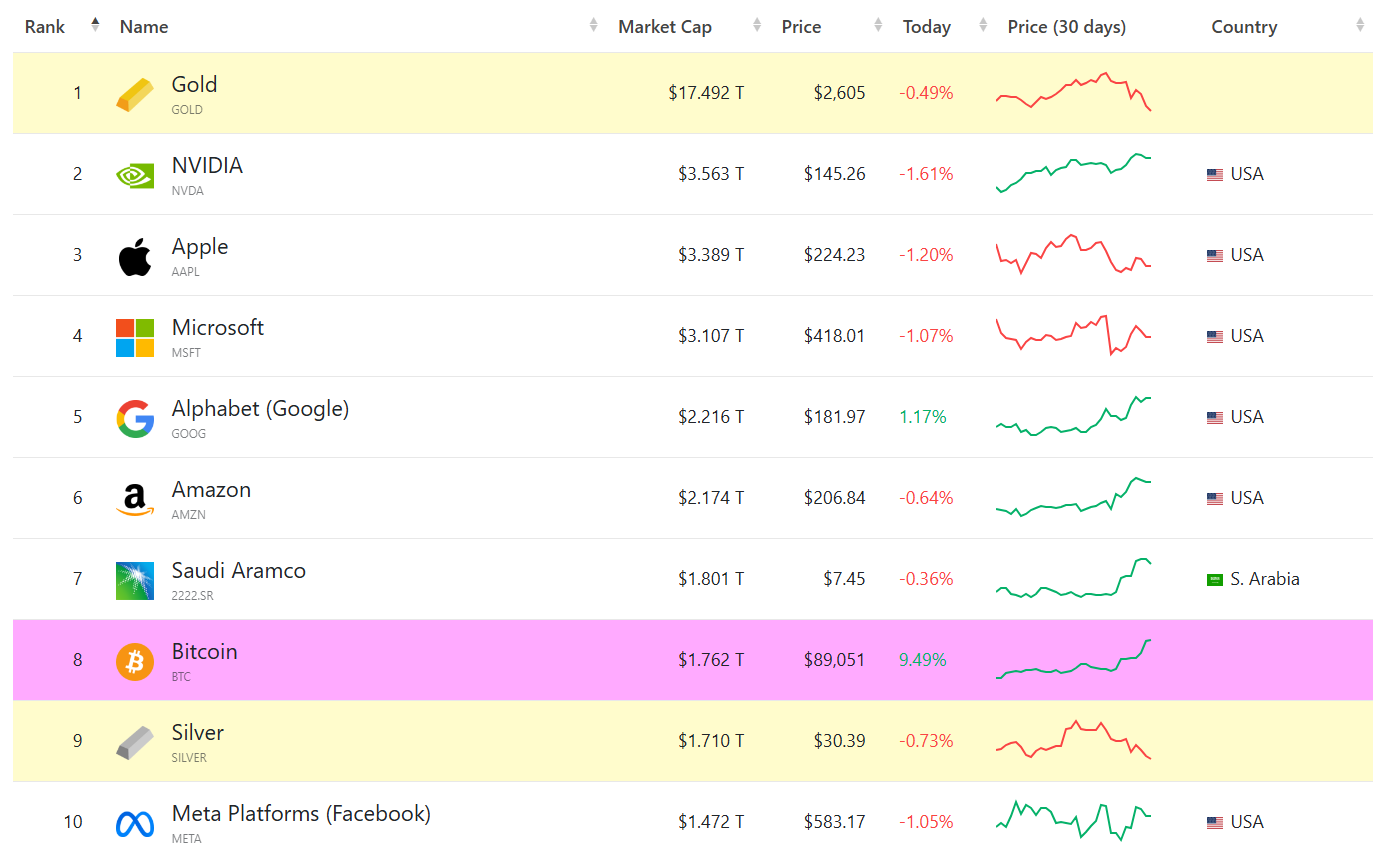Image resolution: width=1385 pixels, height=862 pixels.
Task: Click Silver price $30.39
Action: point(839,742)
